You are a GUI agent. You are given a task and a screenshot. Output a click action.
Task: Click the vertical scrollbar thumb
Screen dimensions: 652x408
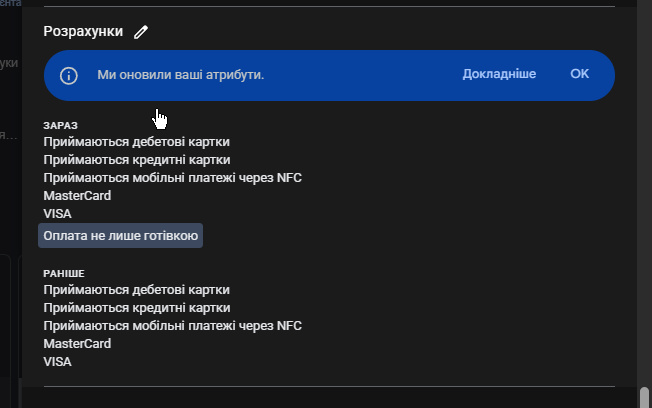(x=644, y=397)
